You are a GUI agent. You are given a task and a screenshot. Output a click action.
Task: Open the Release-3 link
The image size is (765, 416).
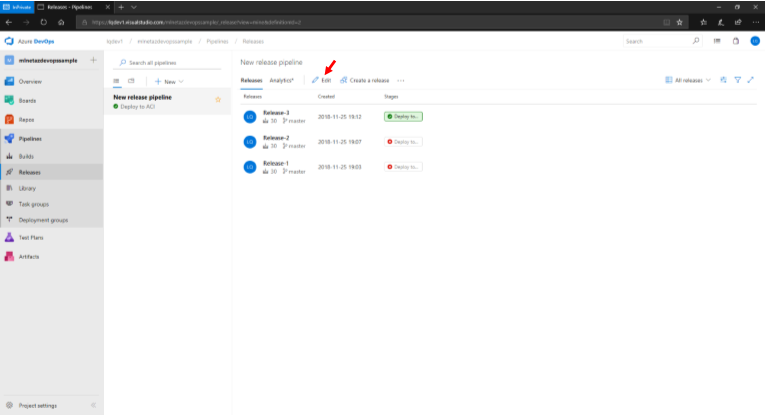pyautogui.click(x=275, y=113)
